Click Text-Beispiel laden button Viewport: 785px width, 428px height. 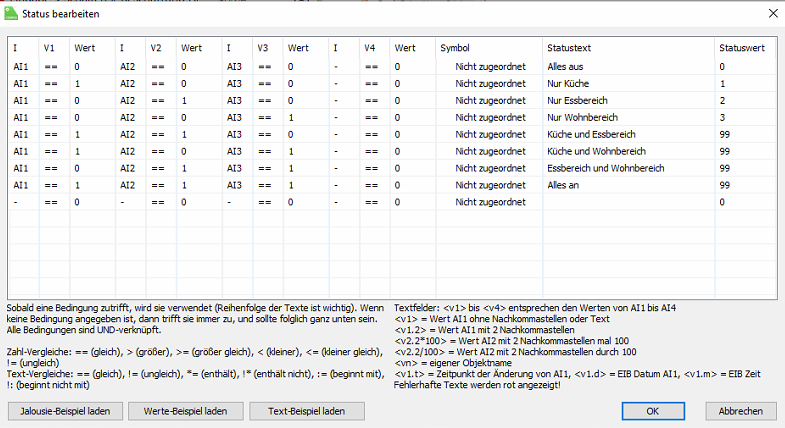pyautogui.click(x=307, y=411)
